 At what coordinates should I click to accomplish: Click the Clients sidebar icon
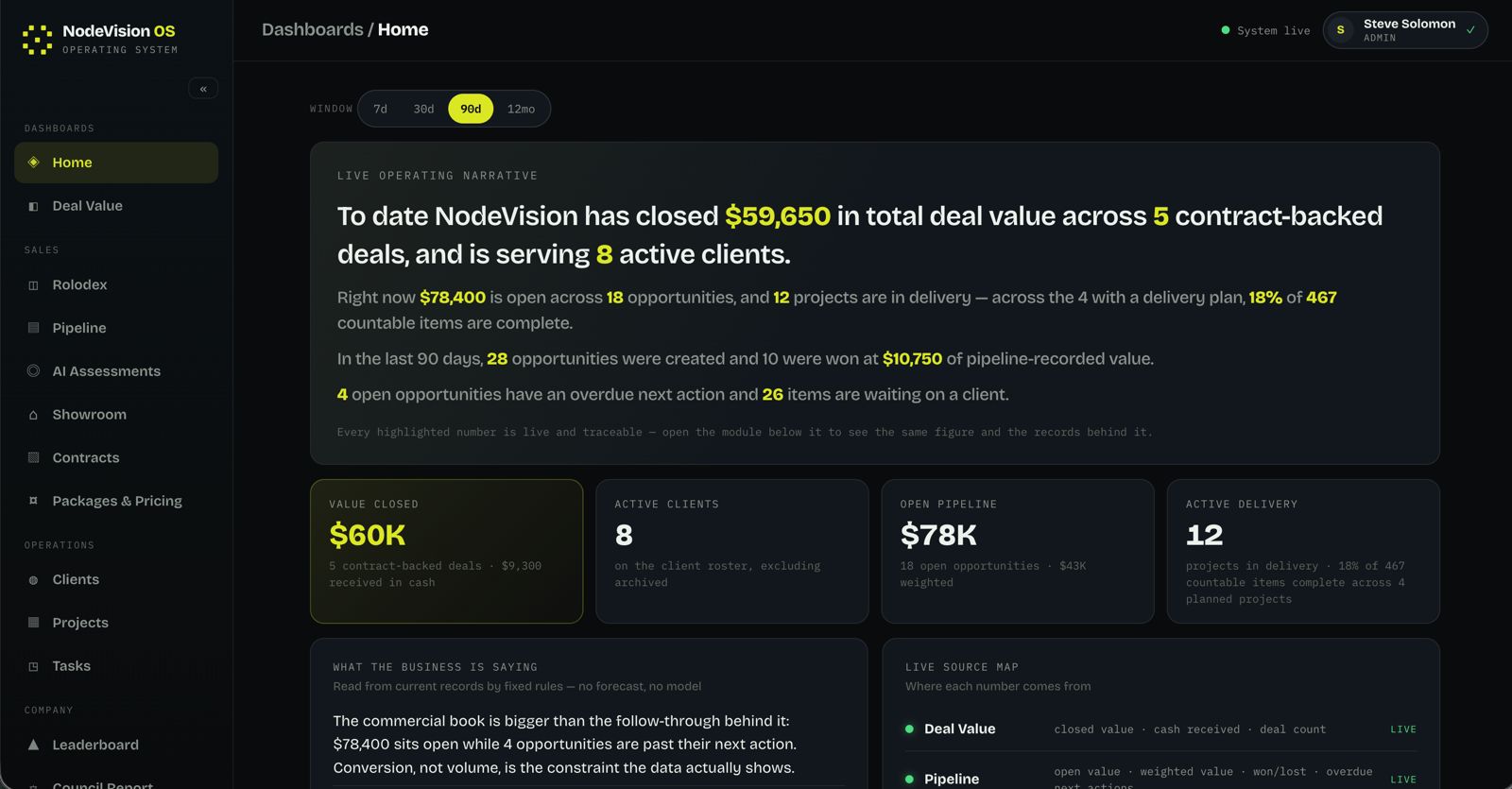click(34, 580)
